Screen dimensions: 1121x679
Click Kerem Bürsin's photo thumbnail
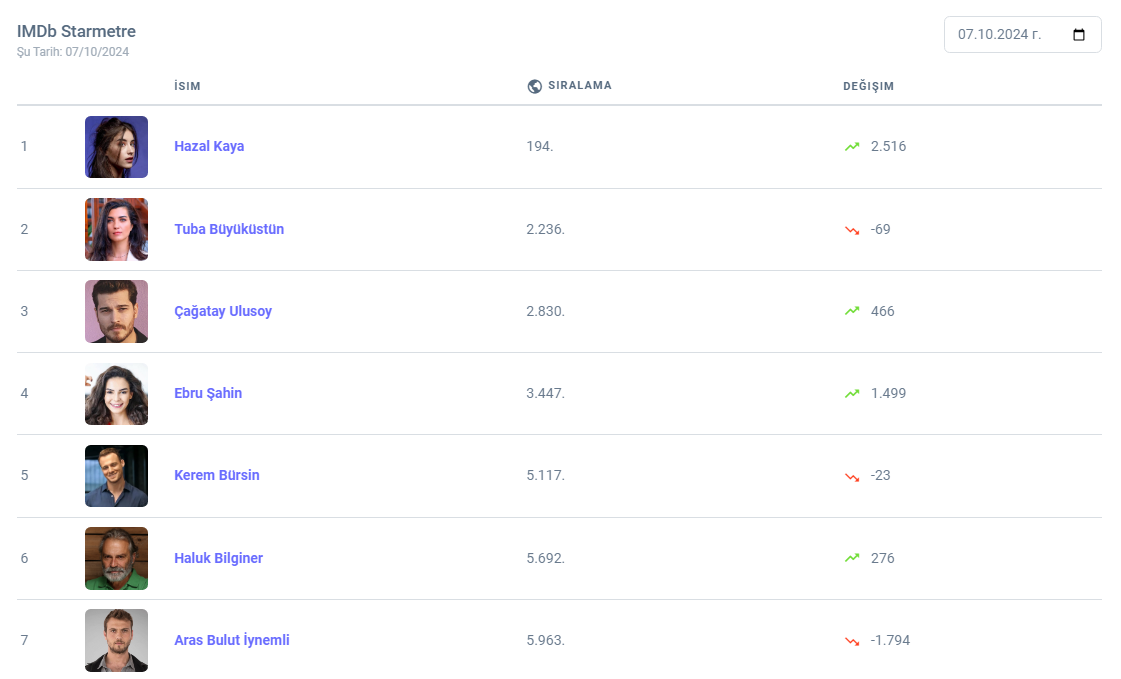click(116, 476)
